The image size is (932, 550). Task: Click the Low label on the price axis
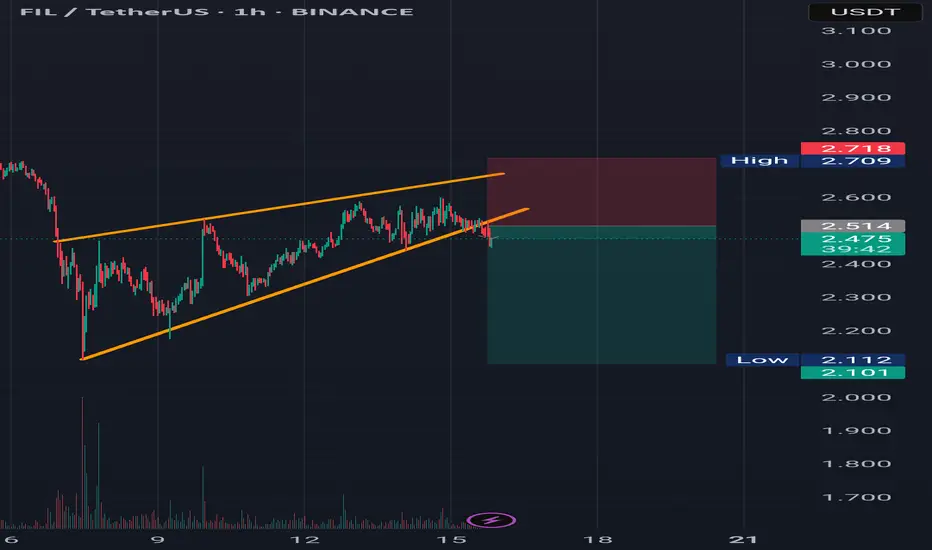click(x=763, y=360)
